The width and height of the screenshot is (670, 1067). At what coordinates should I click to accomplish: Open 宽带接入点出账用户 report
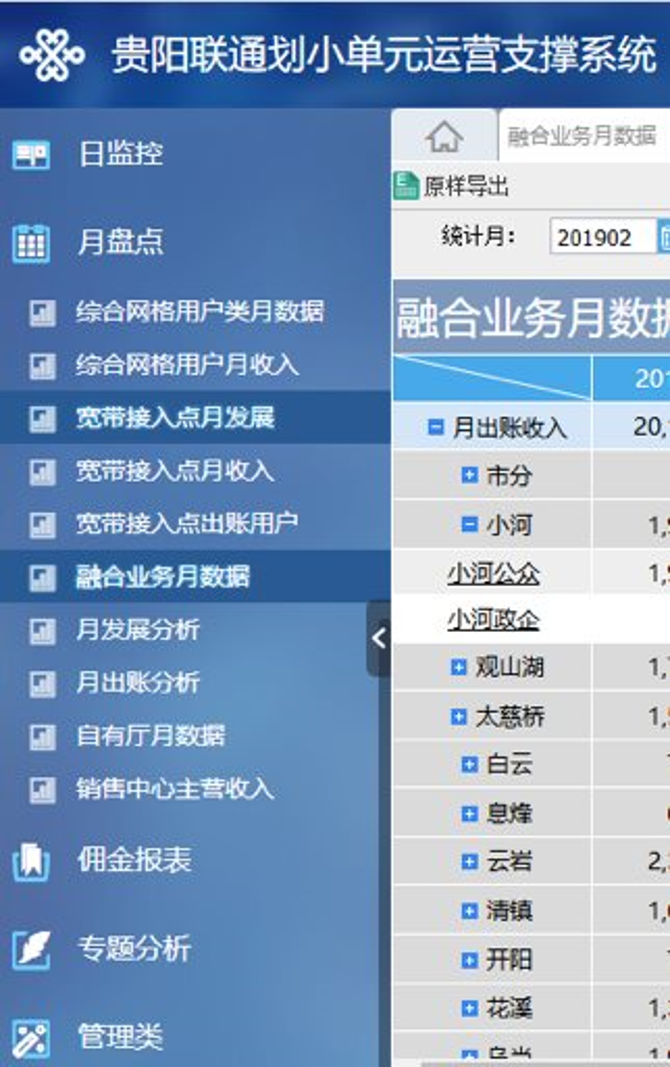187,524
